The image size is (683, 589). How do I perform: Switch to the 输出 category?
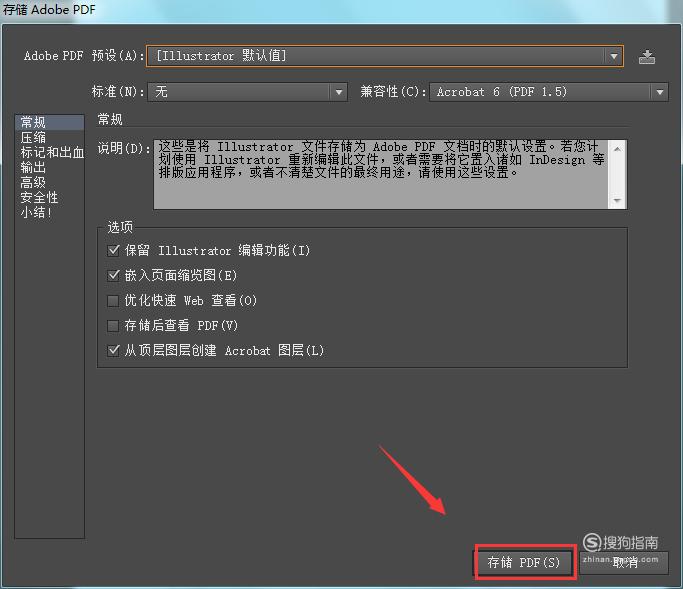pyautogui.click(x=49, y=167)
